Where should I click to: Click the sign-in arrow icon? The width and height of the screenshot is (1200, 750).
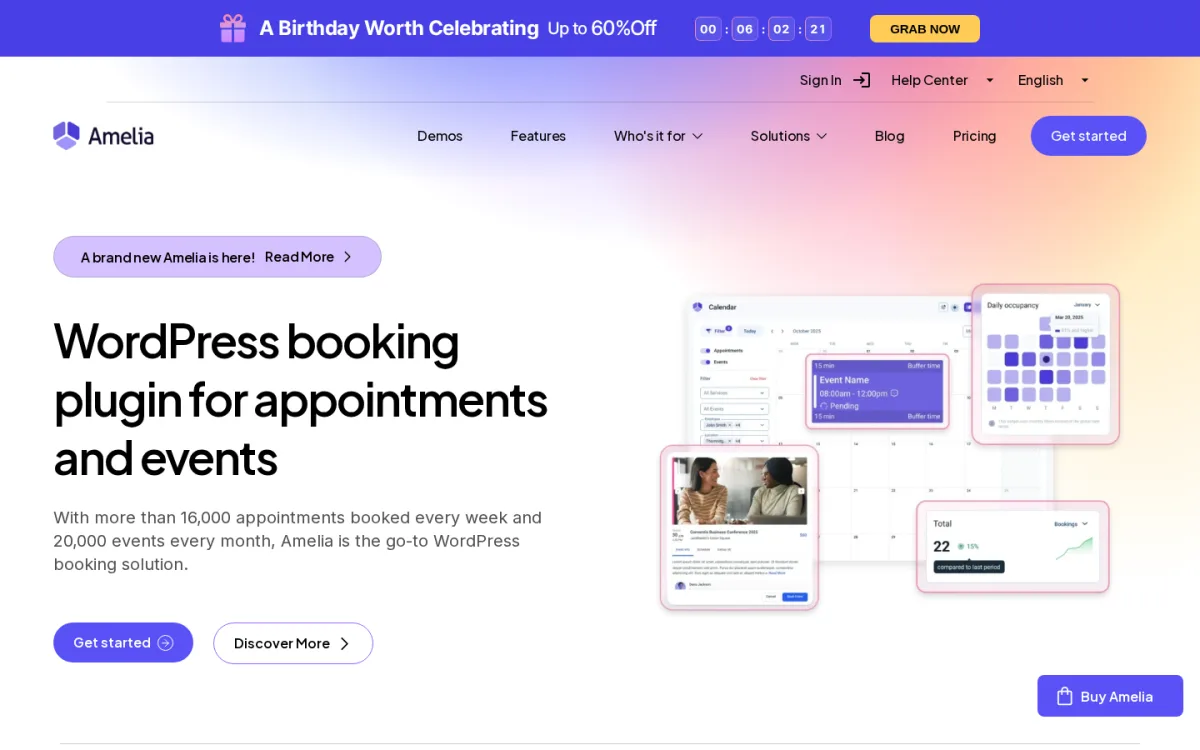tap(862, 80)
